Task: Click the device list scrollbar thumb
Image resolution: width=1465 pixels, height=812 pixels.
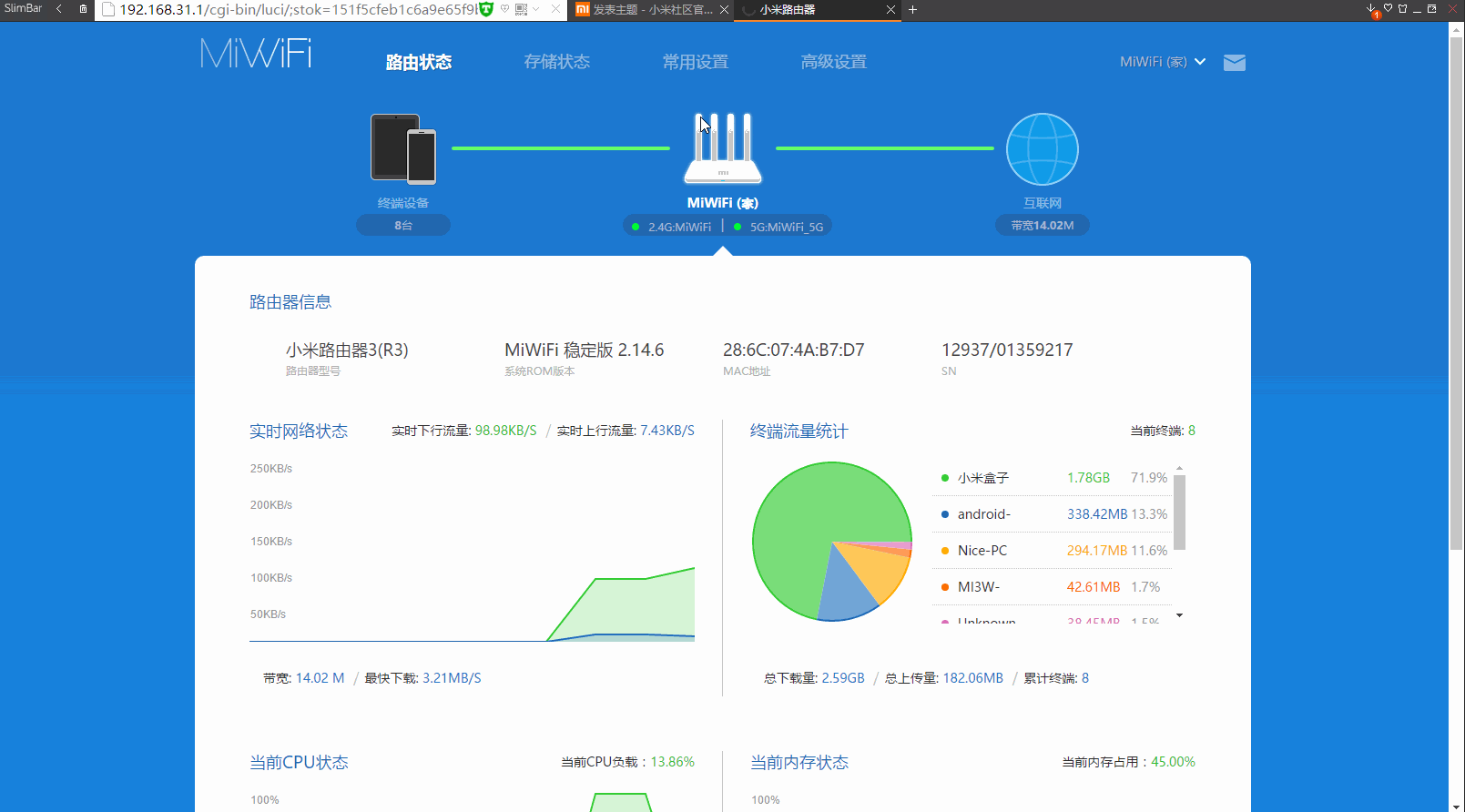Action: [1180, 513]
